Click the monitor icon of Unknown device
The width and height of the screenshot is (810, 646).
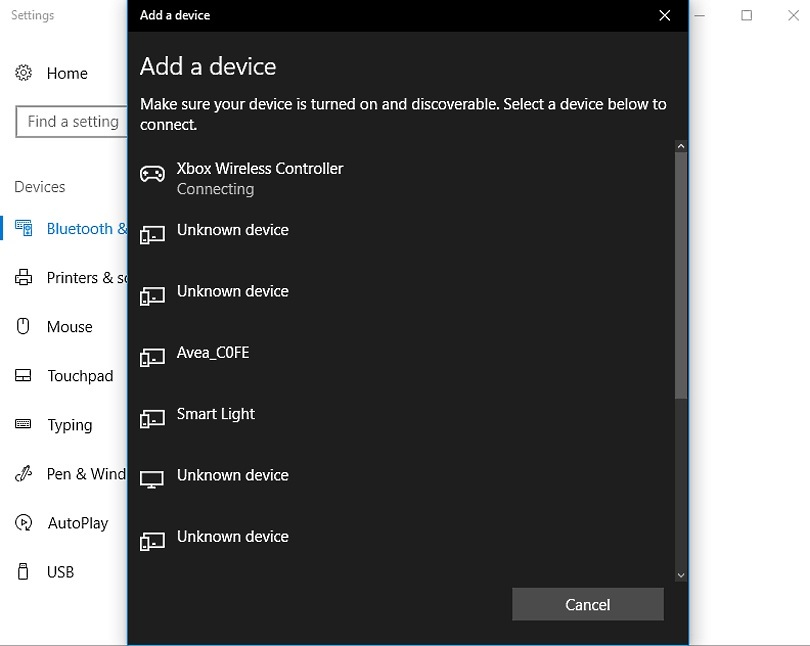pyautogui.click(x=152, y=480)
